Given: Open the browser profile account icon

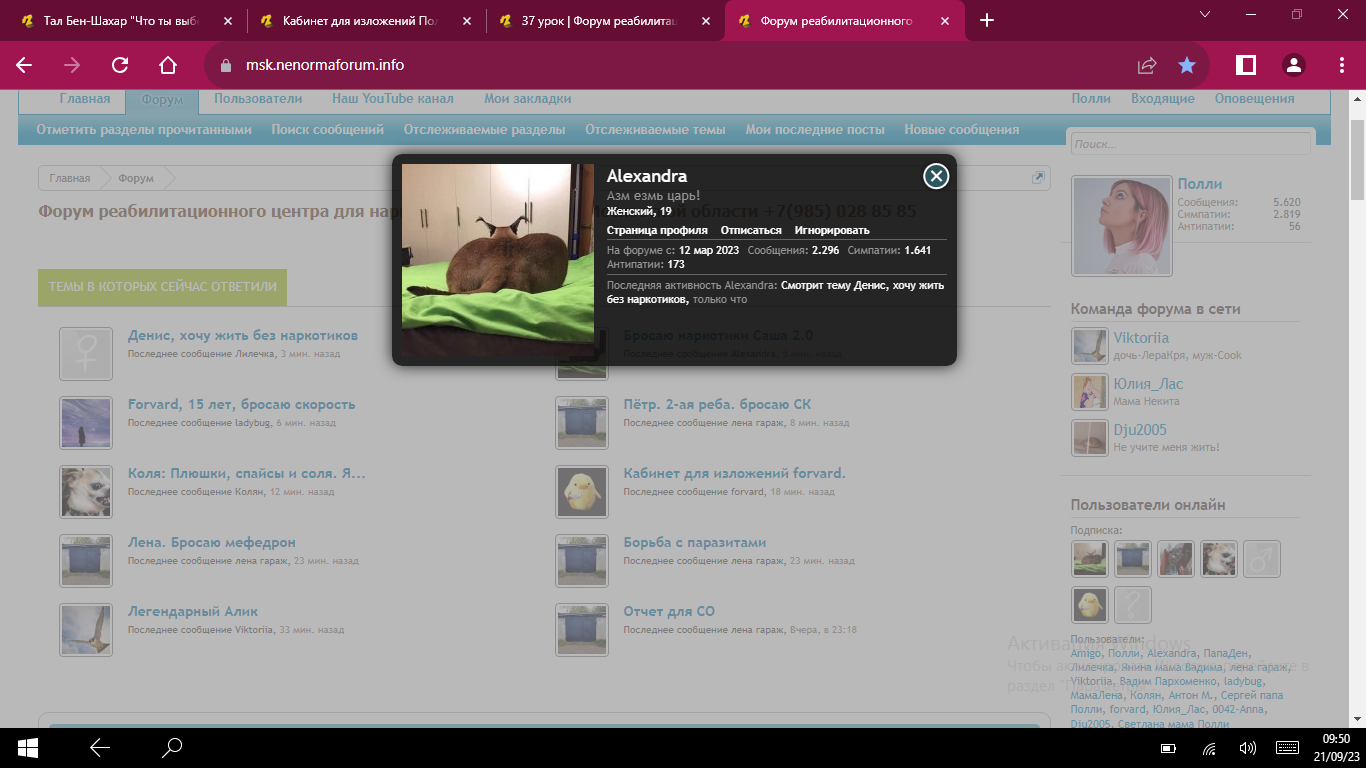Looking at the screenshot, I should 1294,65.
